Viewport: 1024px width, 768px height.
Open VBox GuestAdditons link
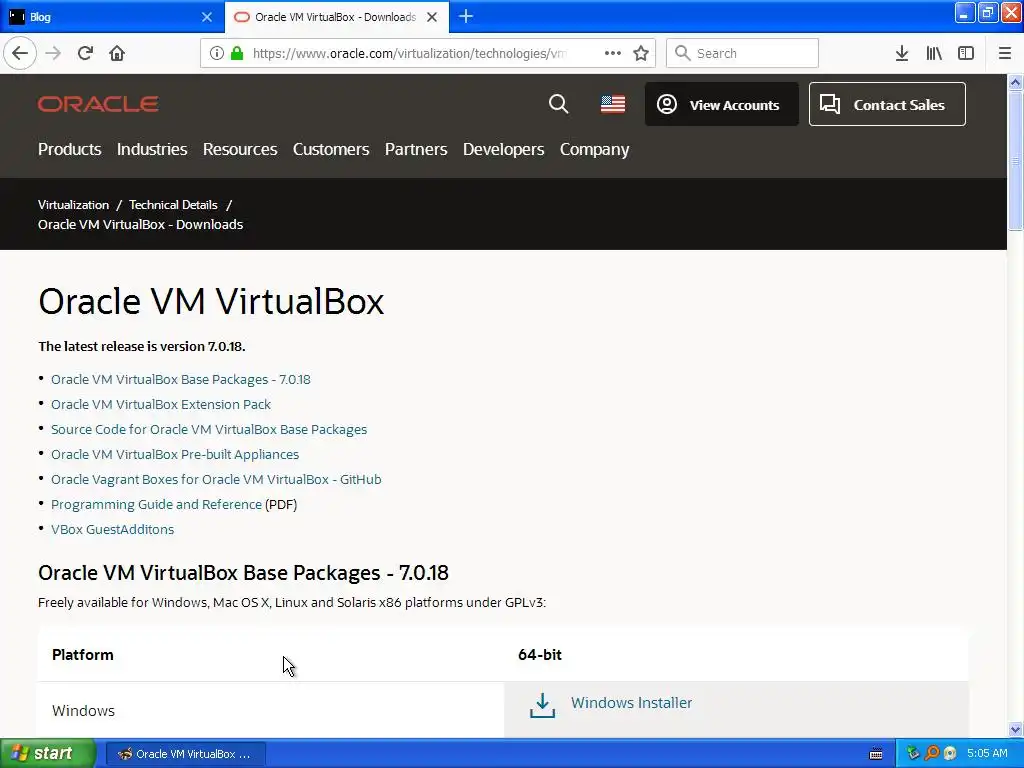pos(112,529)
